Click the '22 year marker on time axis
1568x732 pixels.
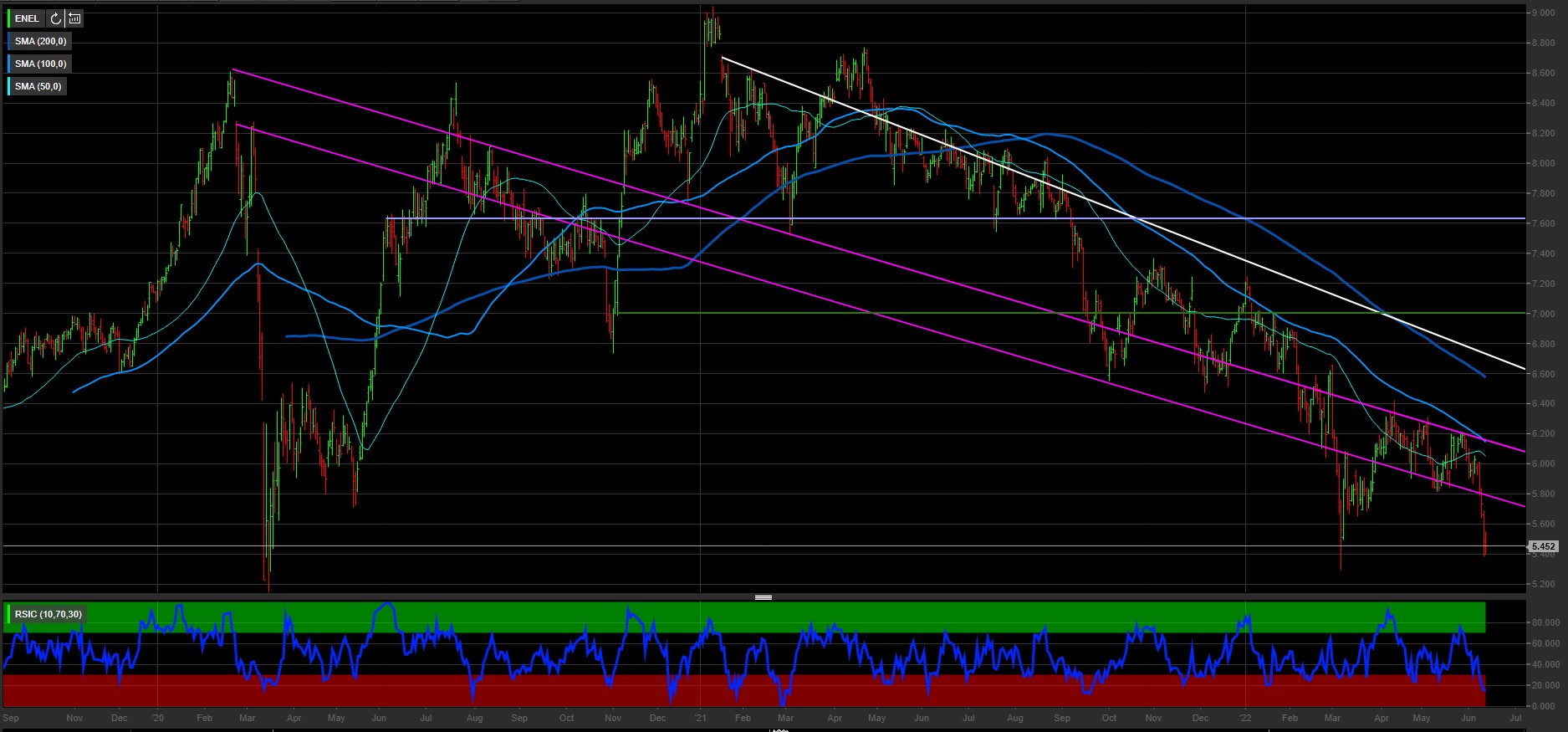1245,718
